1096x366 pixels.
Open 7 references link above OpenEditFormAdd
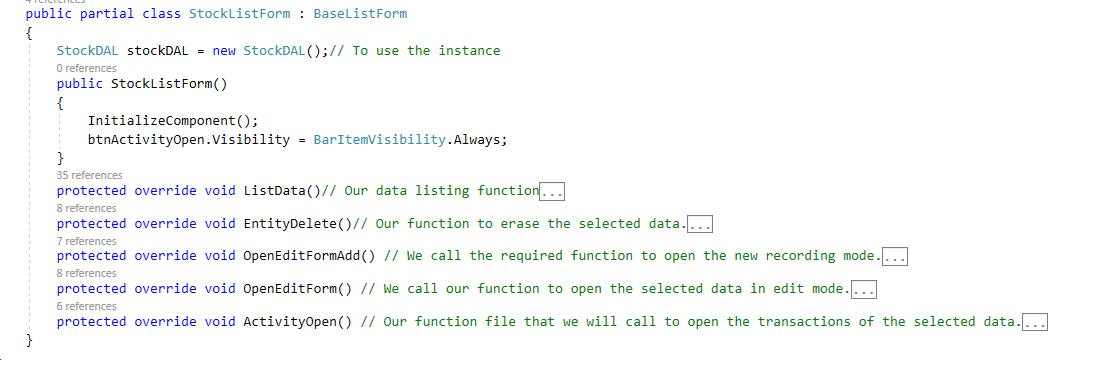[87, 241]
